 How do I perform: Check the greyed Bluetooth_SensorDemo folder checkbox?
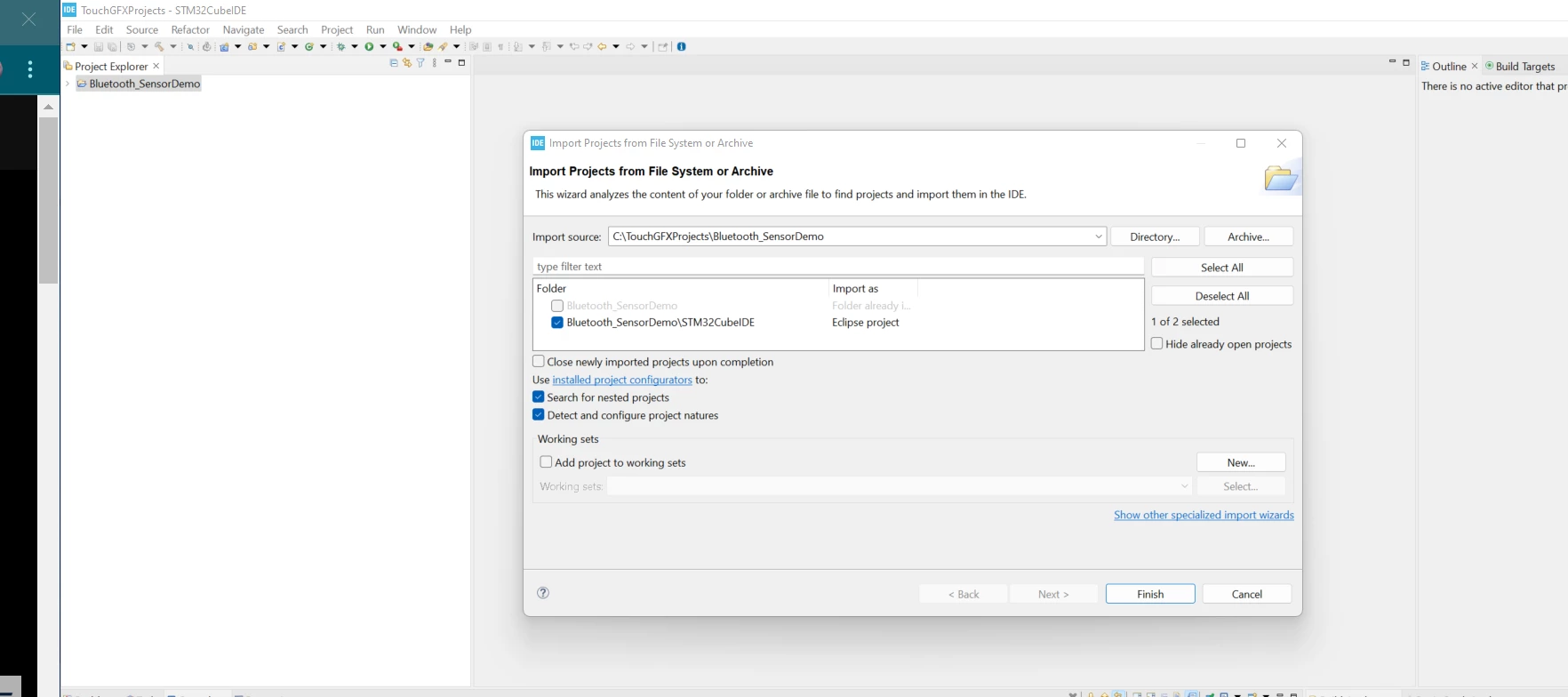click(557, 306)
